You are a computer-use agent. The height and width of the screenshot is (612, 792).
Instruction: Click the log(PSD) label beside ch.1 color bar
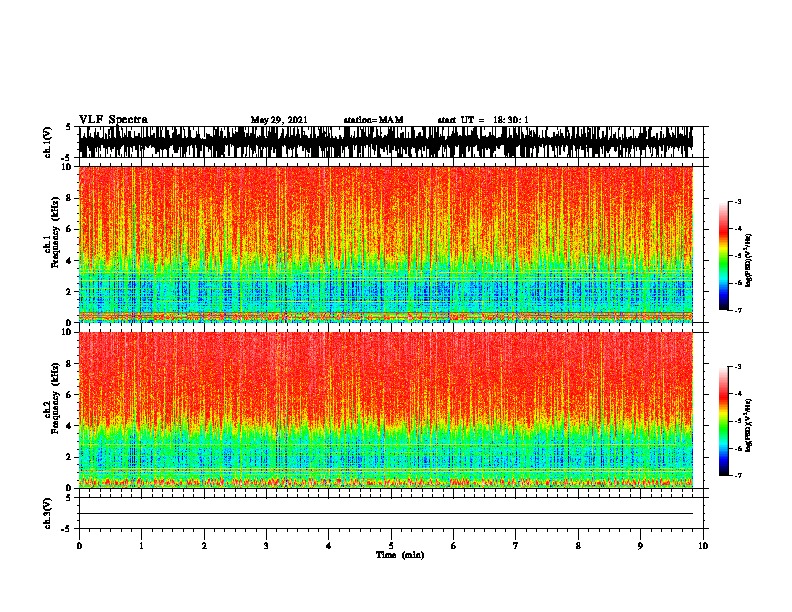click(749, 261)
